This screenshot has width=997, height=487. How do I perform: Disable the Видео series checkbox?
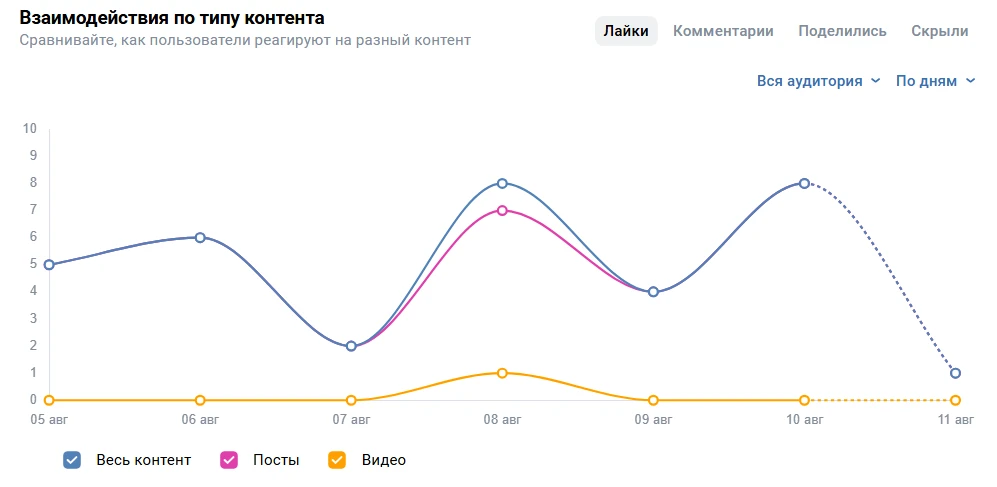point(337,460)
